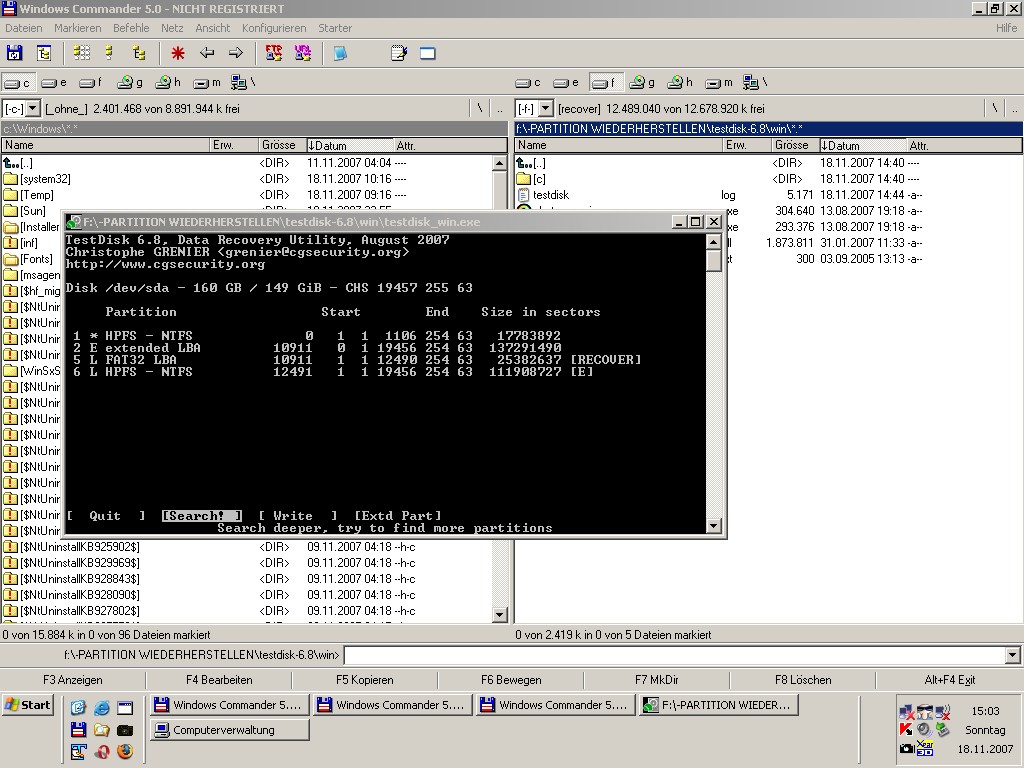The height and width of the screenshot is (768, 1024).
Task: Go forward with the right arrow icon
Action: tap(236, 53)
